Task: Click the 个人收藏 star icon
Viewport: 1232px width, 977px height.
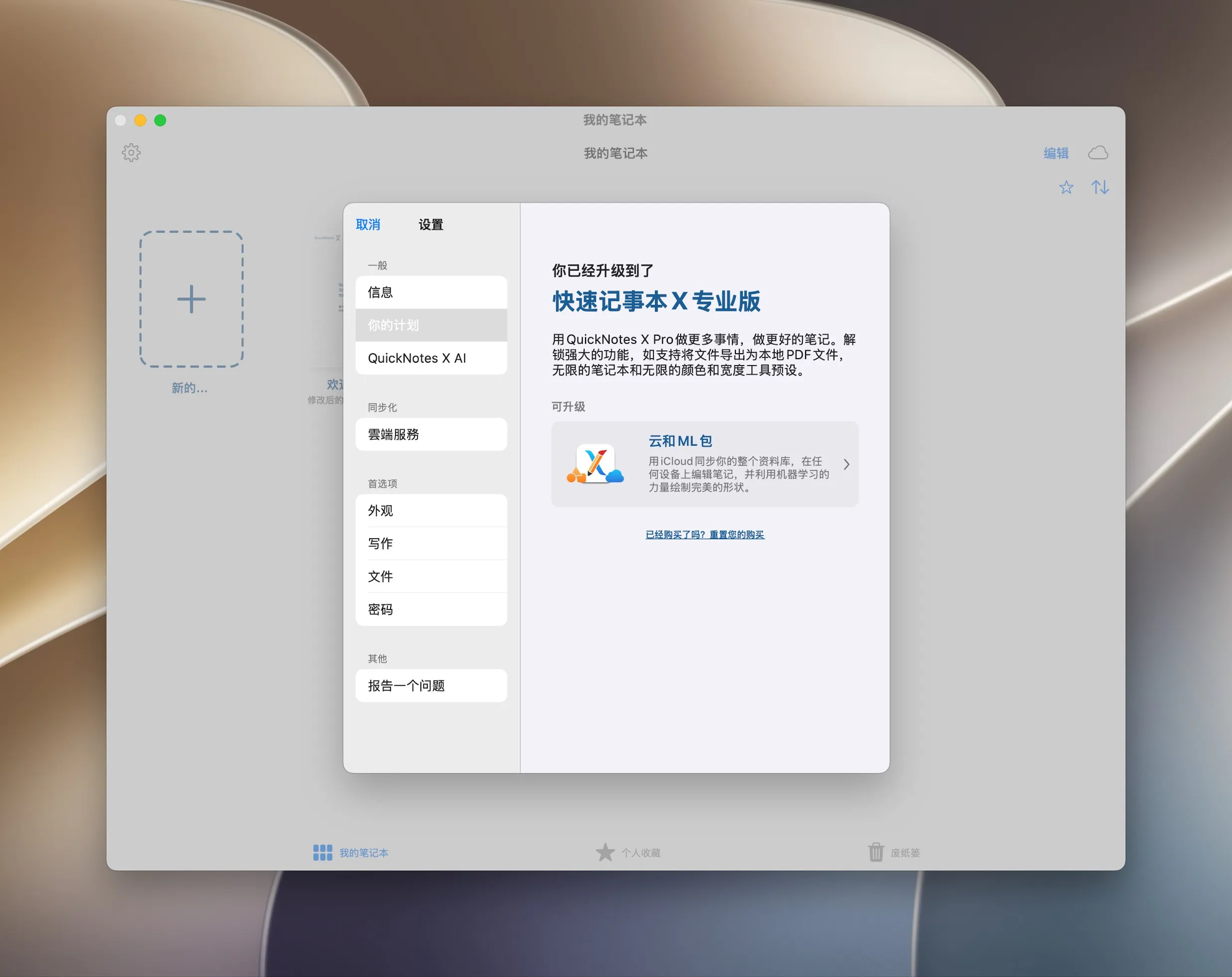Action: coord(605,853)
